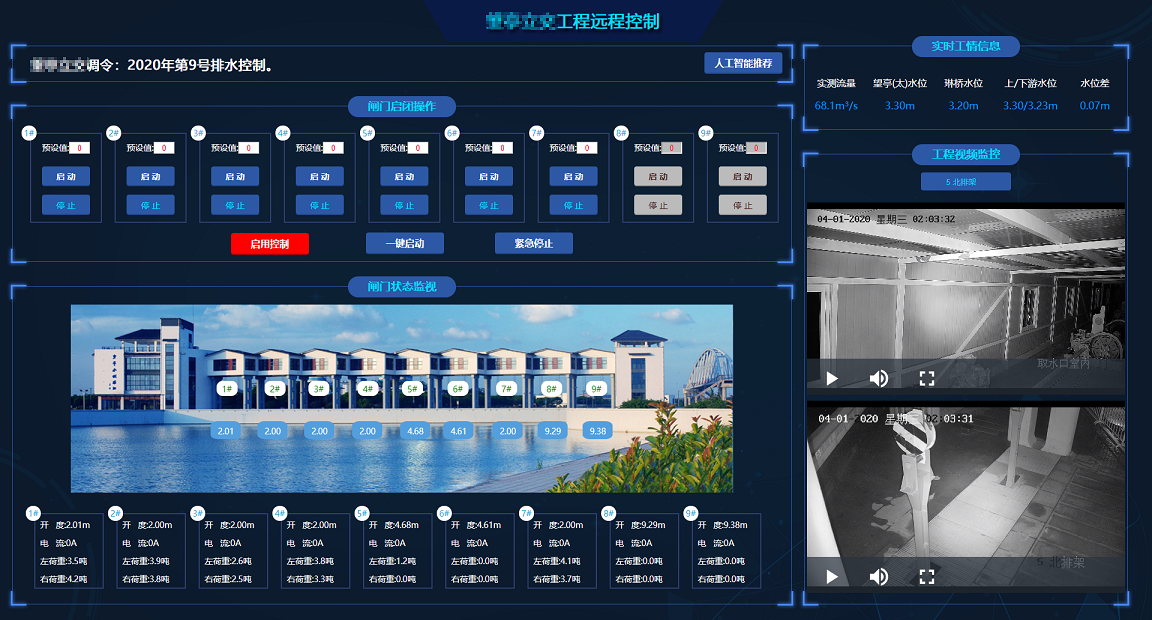Click the greyed 启动 button of gate 8#

tap(658, 176)
